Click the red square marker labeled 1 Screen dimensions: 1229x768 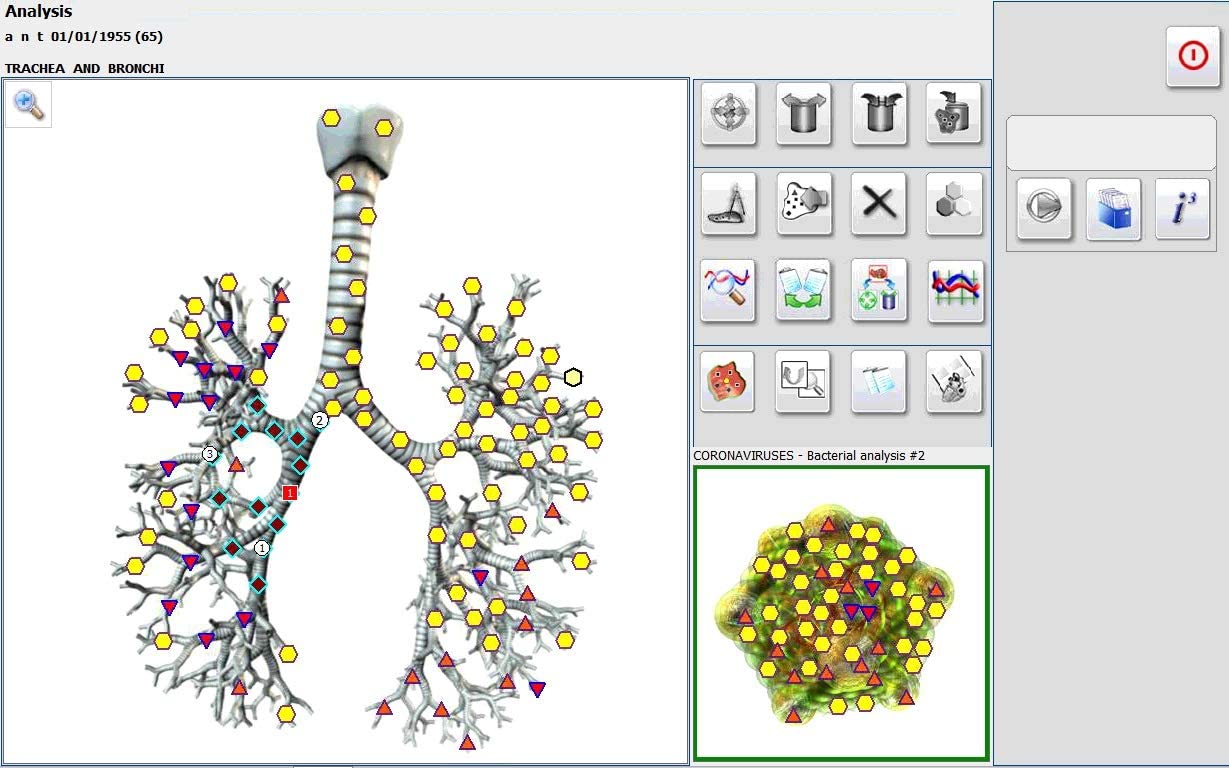click(x=290, y=492)
